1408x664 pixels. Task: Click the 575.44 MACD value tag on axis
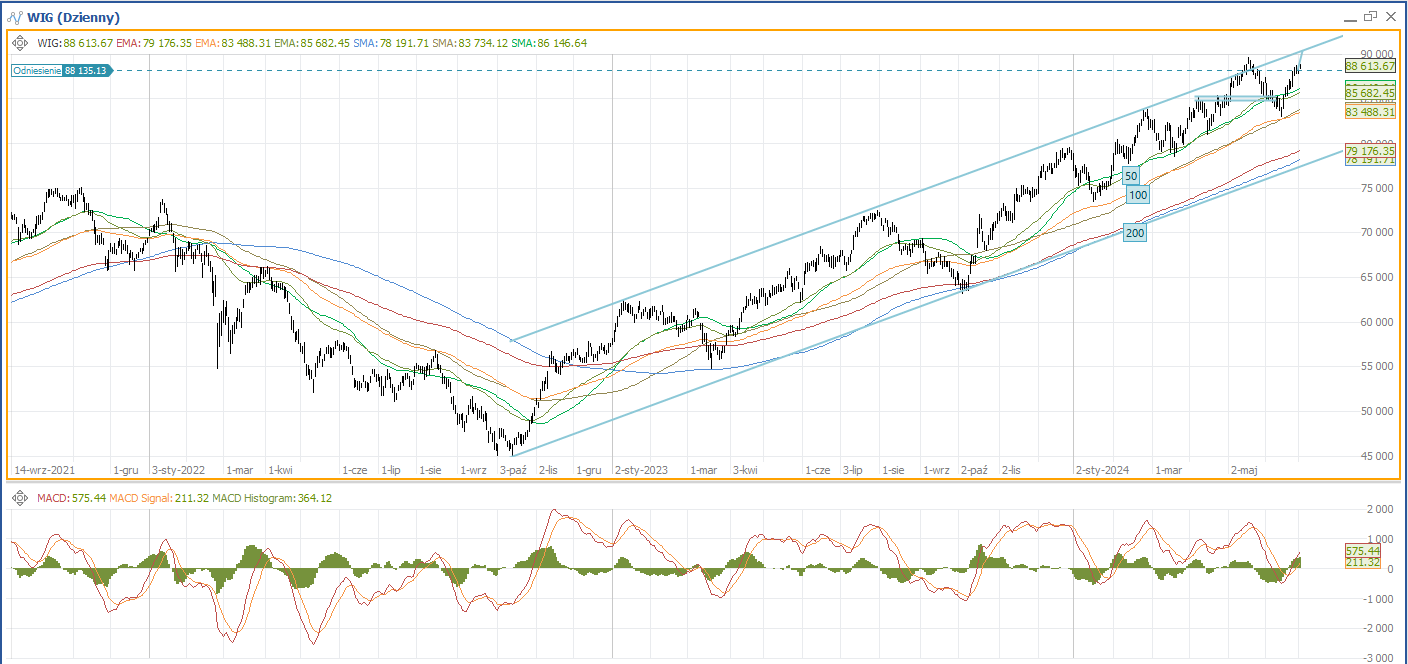click(1363, 551)
